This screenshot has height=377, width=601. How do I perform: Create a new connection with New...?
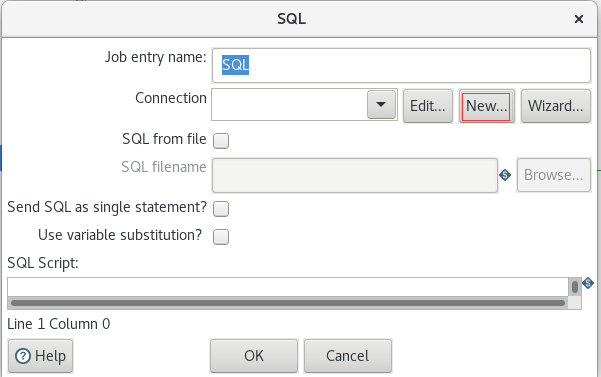486,106
